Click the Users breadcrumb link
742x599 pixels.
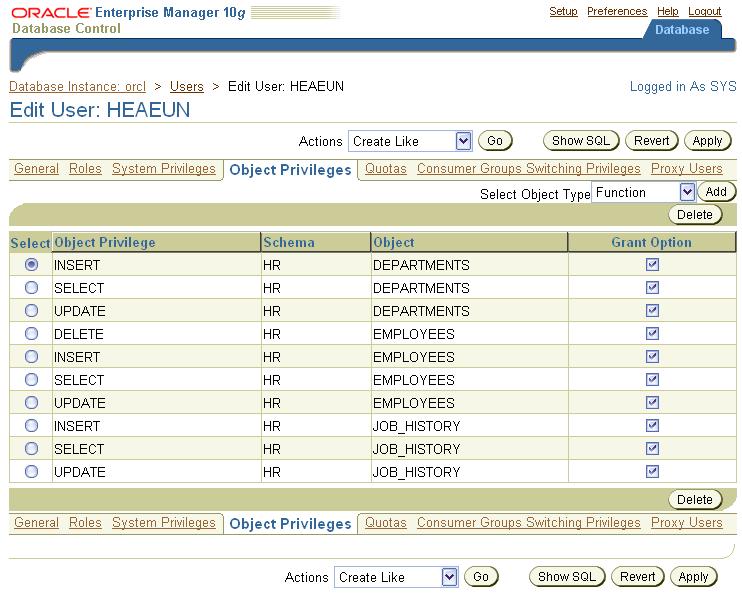point(186,87)
